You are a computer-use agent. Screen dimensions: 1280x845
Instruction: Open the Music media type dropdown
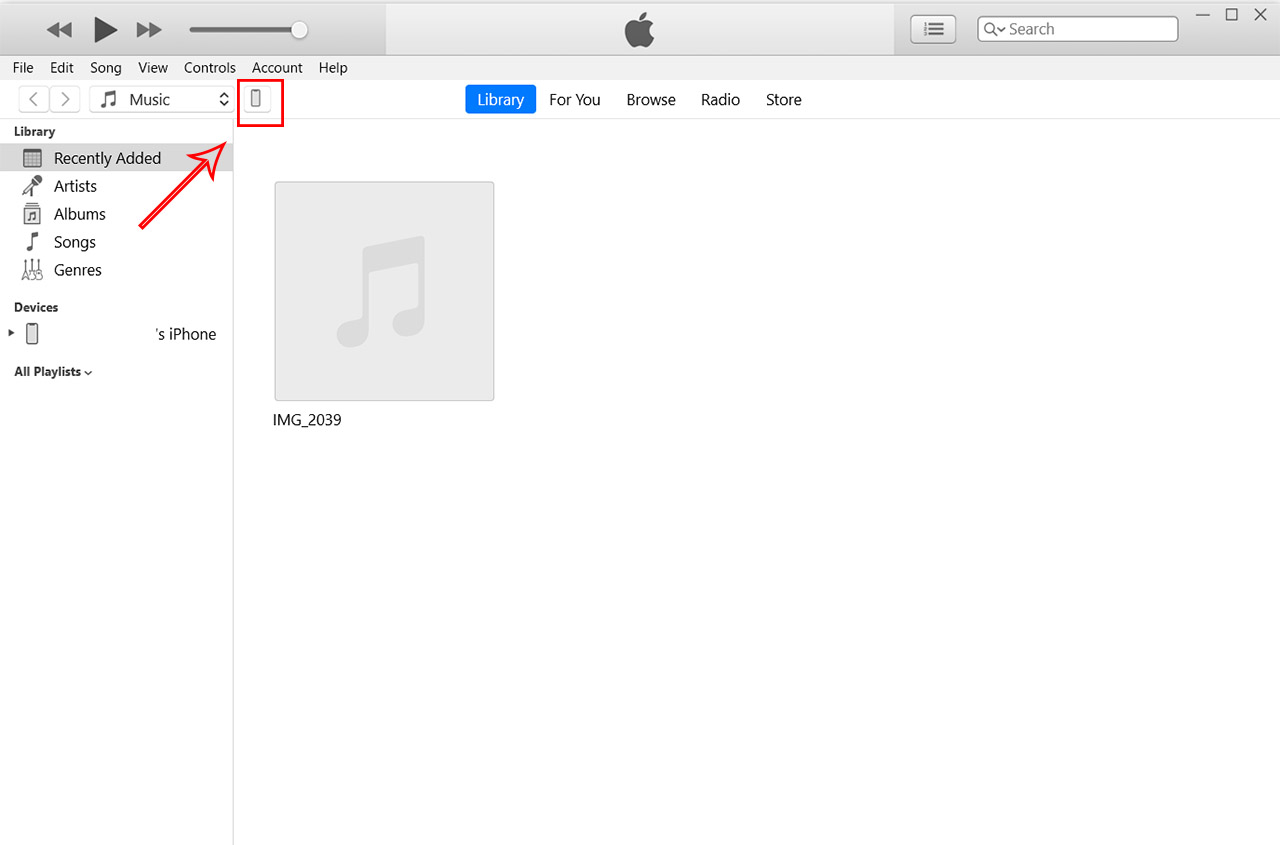click(x=163, y=99)
